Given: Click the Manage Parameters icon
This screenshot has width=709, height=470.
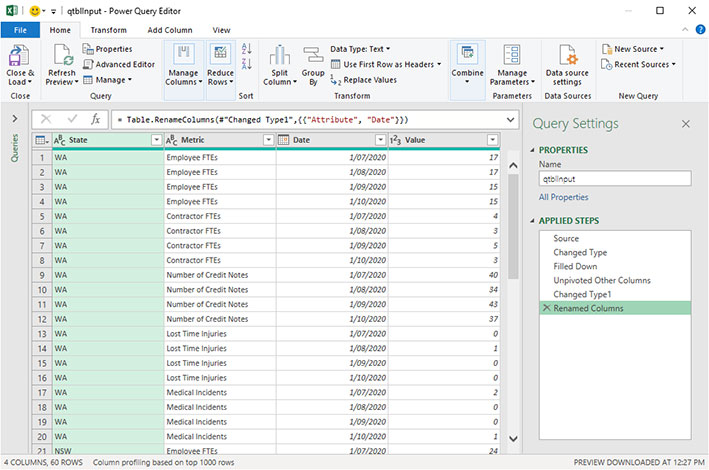Looking at the screenshot, I should 512,55.
